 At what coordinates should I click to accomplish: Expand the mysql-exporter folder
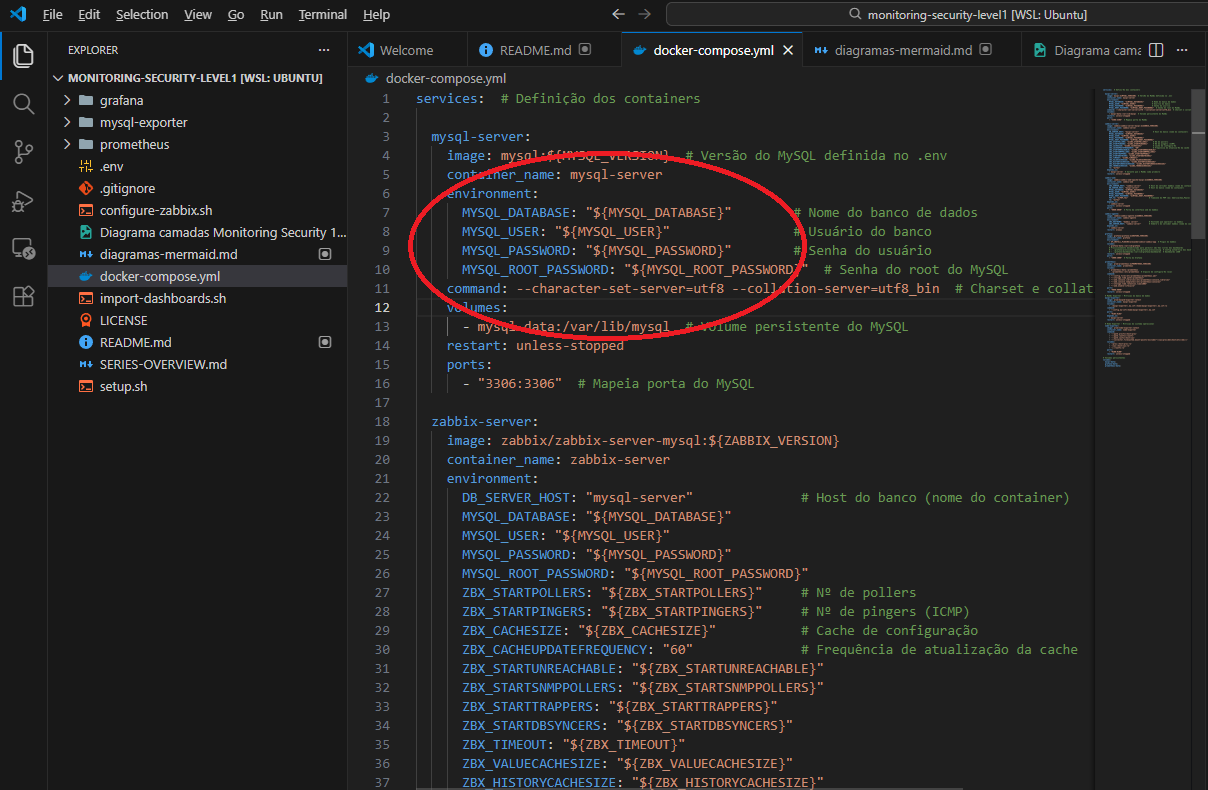coord(143,122)
